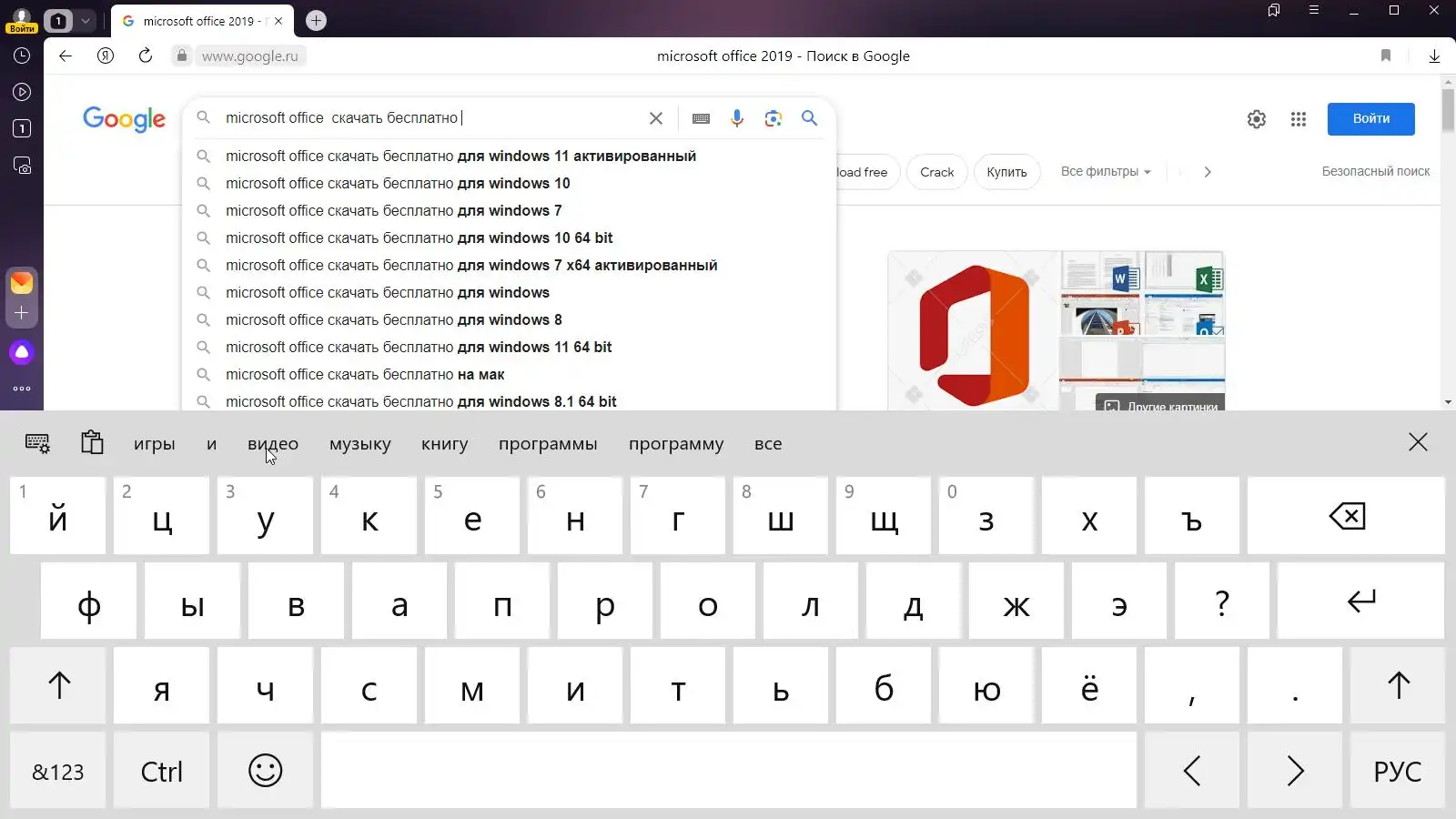
Task: Open the screenshot tool in sidebar
Action: [x=22, y=165]
